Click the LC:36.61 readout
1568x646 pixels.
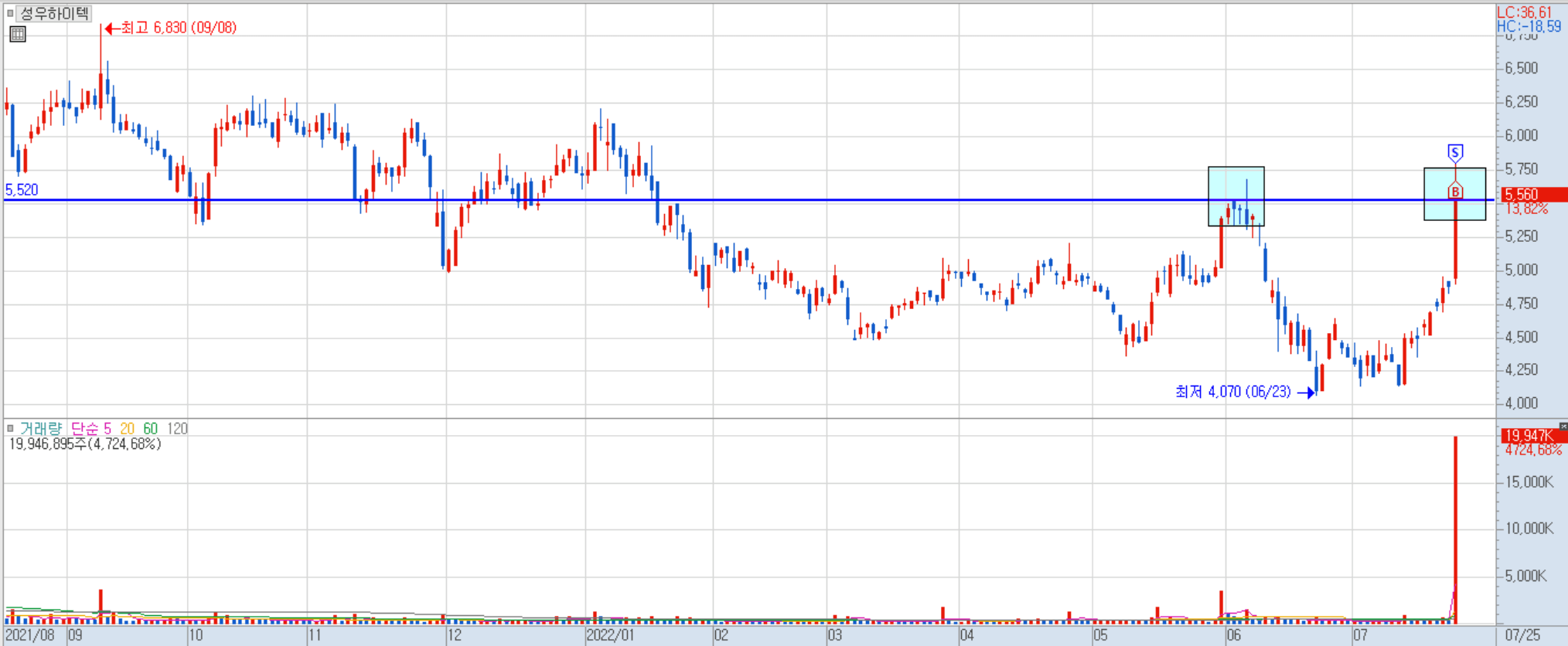point(1525,12)
